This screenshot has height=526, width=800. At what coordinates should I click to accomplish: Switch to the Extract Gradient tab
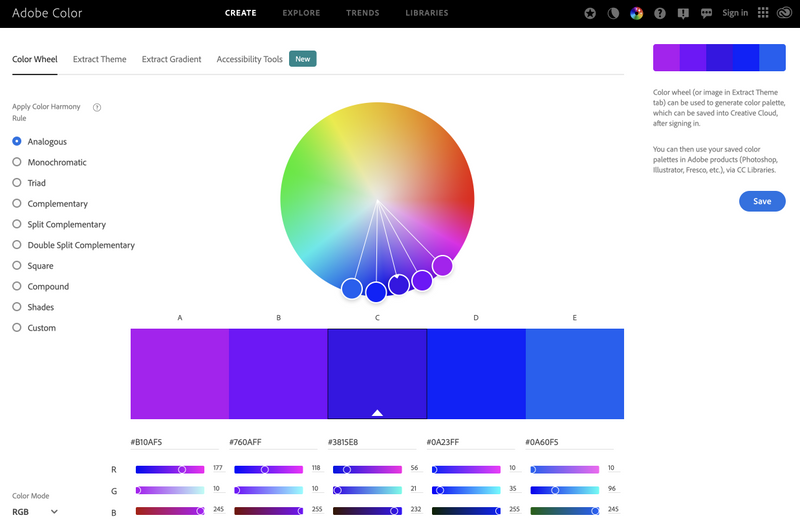click(x=171, y=59)
